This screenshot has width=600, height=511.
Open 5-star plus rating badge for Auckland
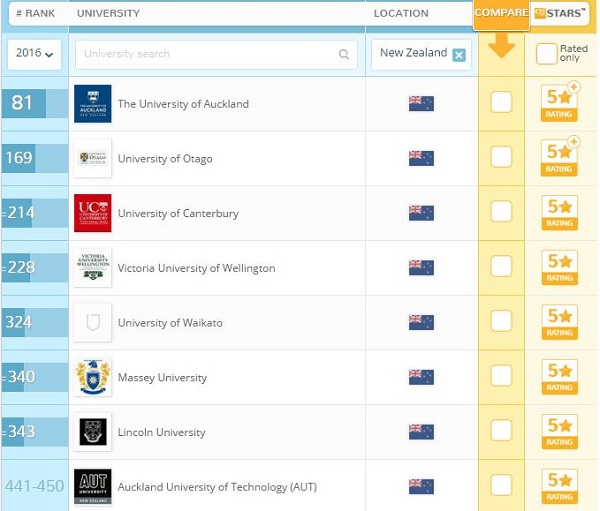point(559,102)
